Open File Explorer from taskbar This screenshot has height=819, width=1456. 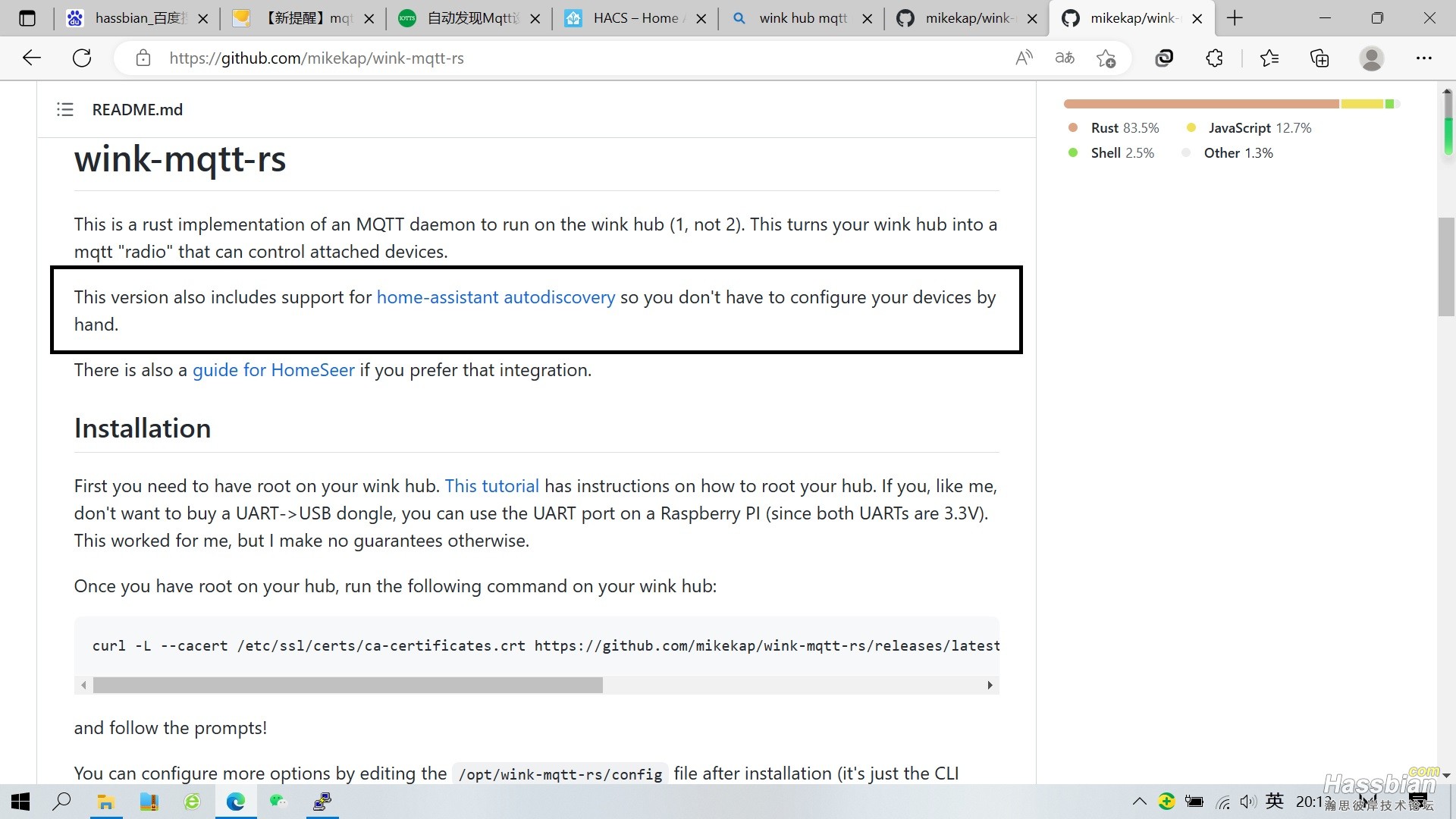point(105,802)
